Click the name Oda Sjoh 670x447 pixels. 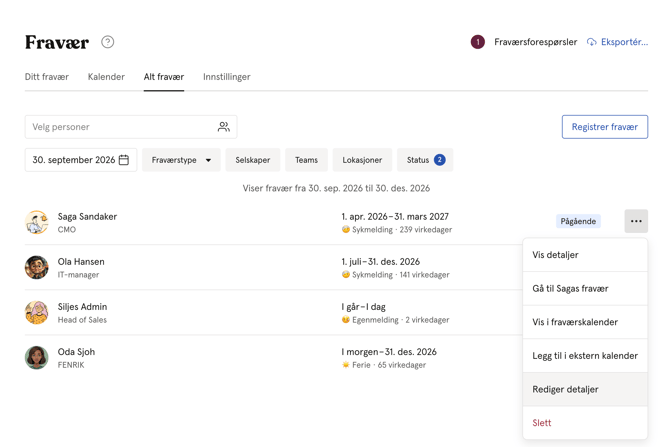click(76, 352)
